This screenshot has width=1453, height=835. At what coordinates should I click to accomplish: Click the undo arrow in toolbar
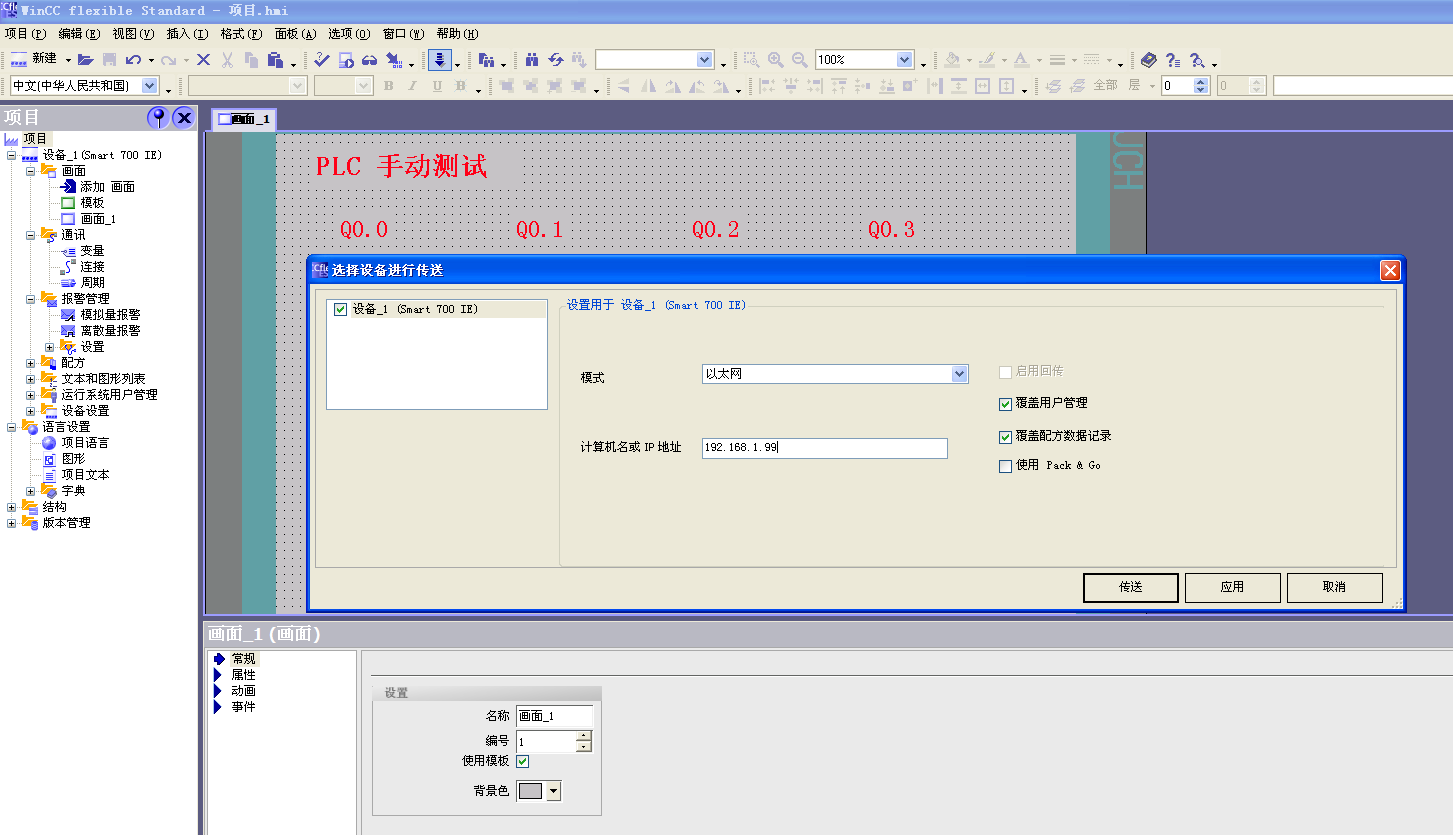coord(133,60)
